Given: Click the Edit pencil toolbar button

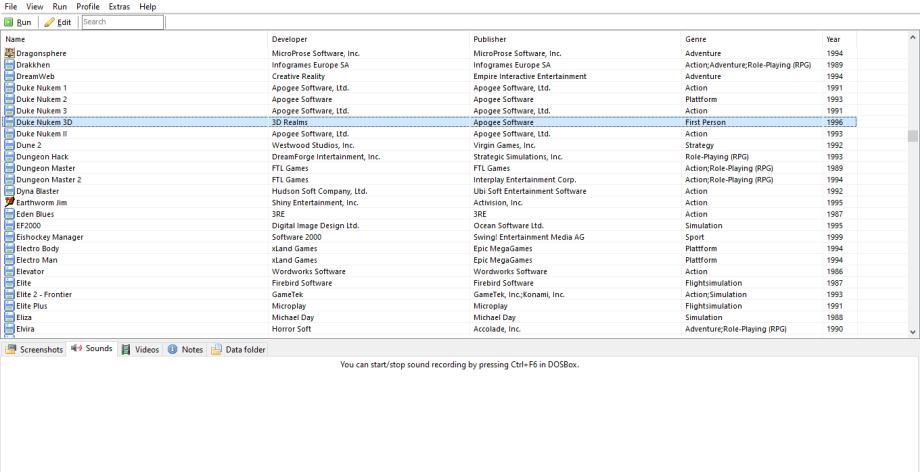Looking at the screenshot, I should tap(58, 22).
